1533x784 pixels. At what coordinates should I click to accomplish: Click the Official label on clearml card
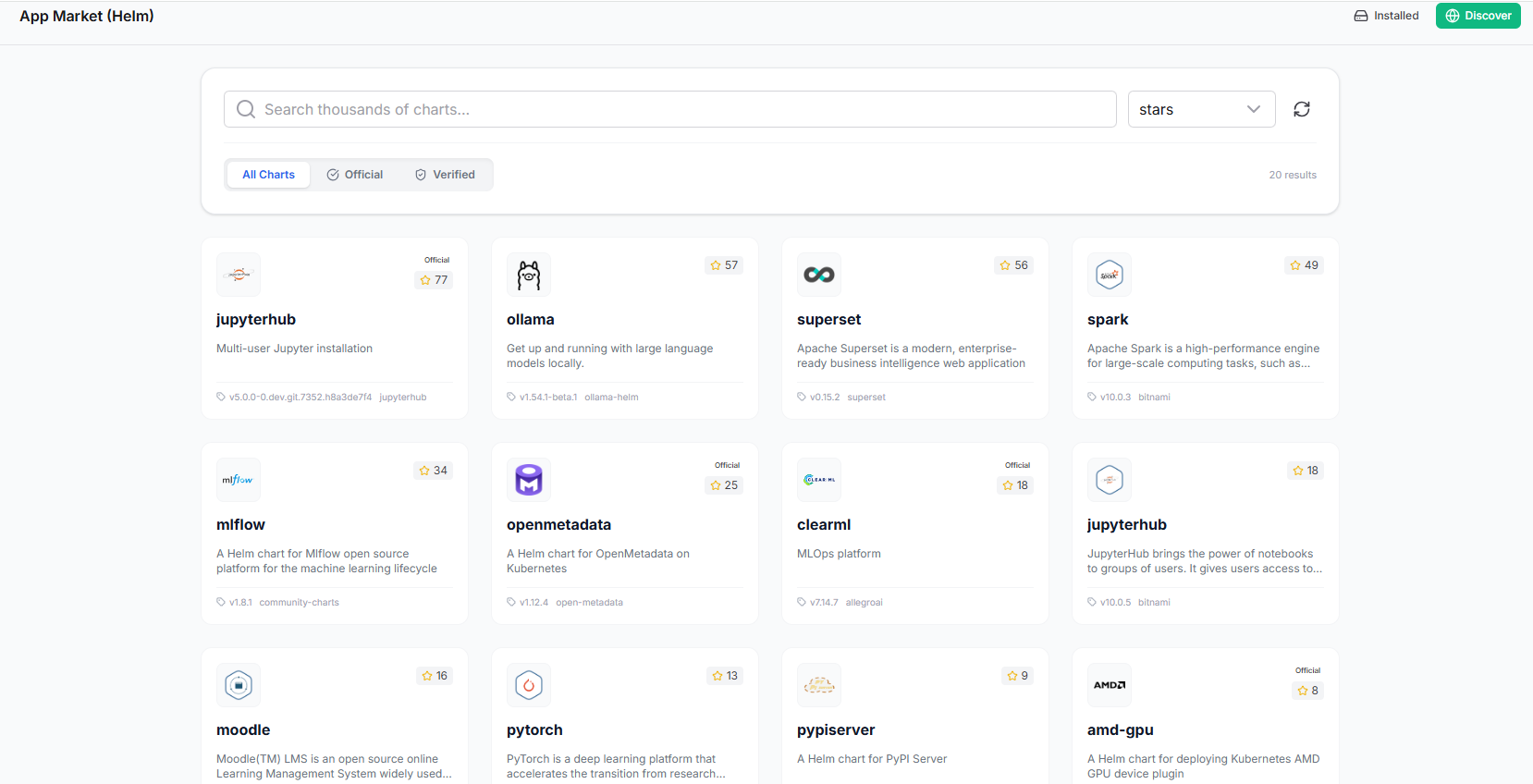(1017, 465)
